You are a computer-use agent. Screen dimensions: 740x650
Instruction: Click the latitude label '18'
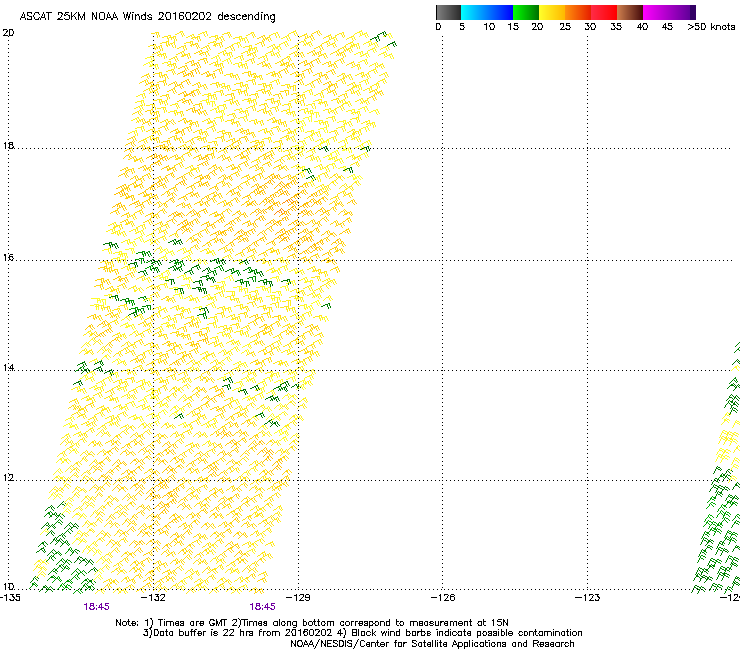pyautogui.click(x=8, y=145)
